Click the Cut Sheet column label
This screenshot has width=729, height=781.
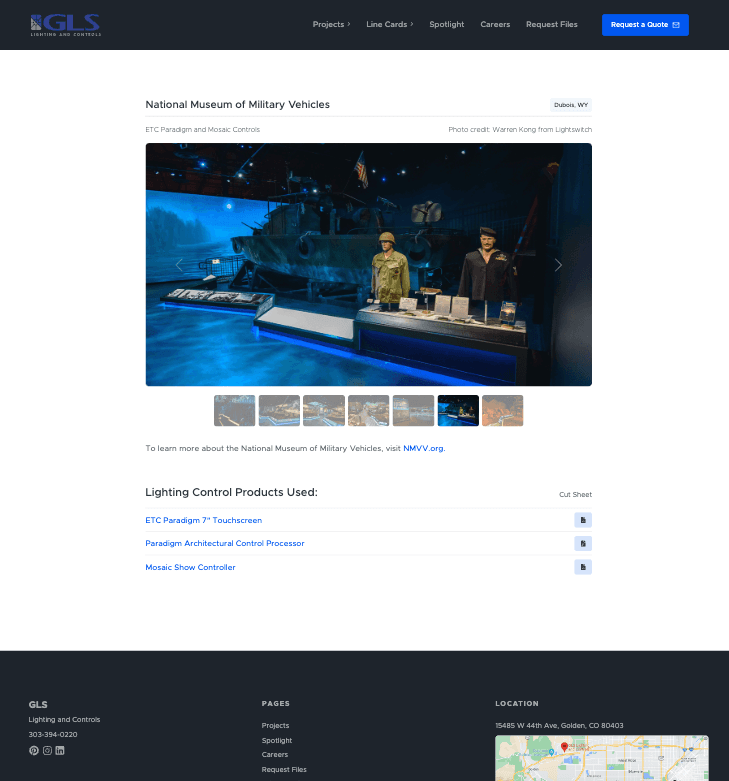point(575,495)
